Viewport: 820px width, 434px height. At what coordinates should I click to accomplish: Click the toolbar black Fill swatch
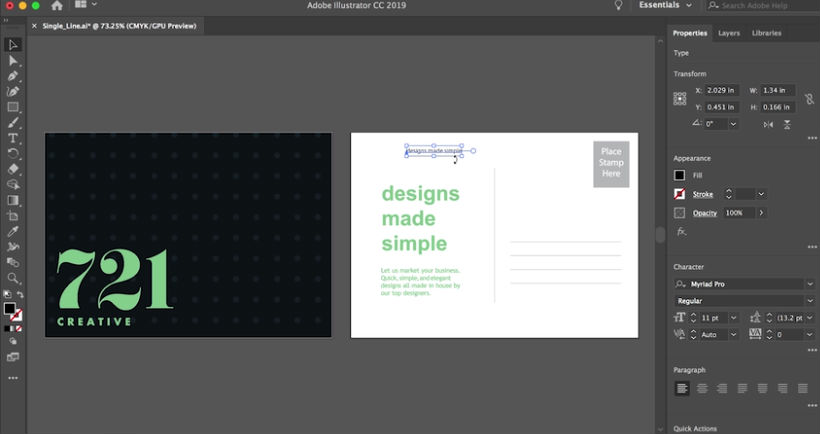click(x=9, y=309)
